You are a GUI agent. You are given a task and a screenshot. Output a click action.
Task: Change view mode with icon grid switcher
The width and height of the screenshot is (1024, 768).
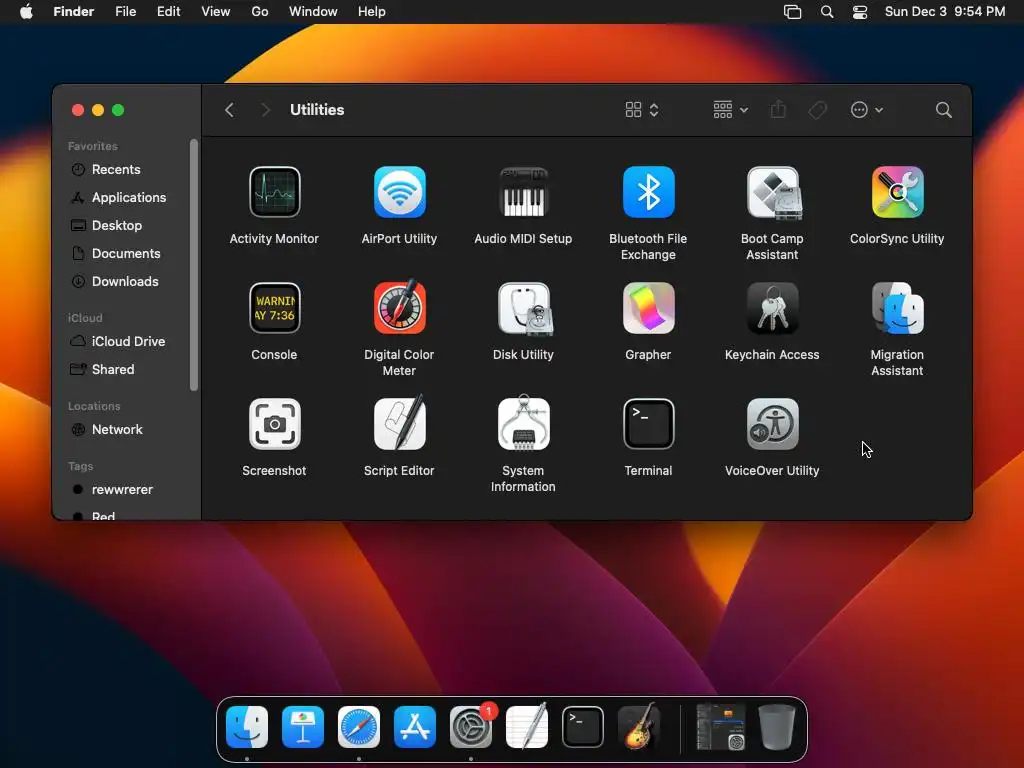pos(641,110)
